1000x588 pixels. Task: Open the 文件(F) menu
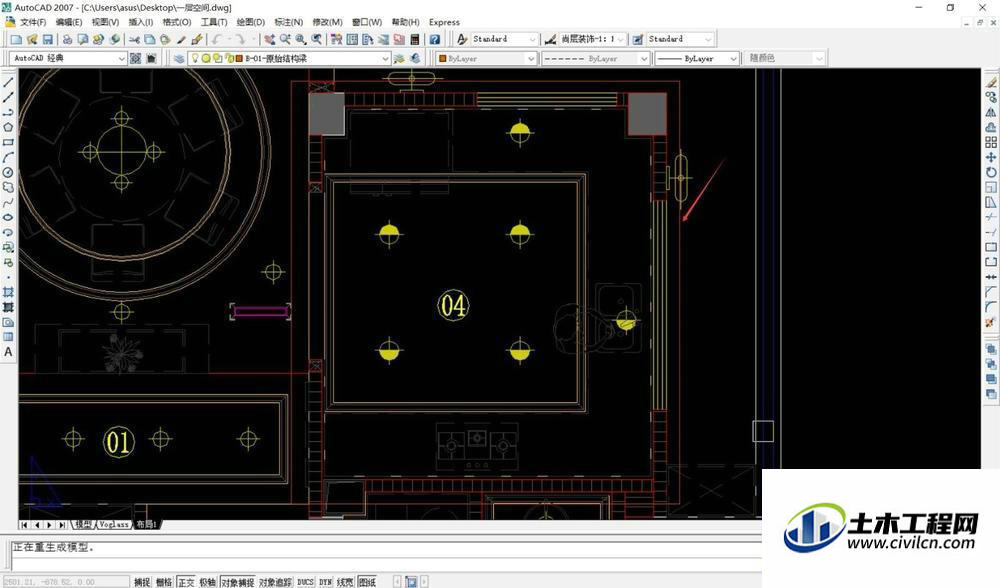(x=33, y=22)
